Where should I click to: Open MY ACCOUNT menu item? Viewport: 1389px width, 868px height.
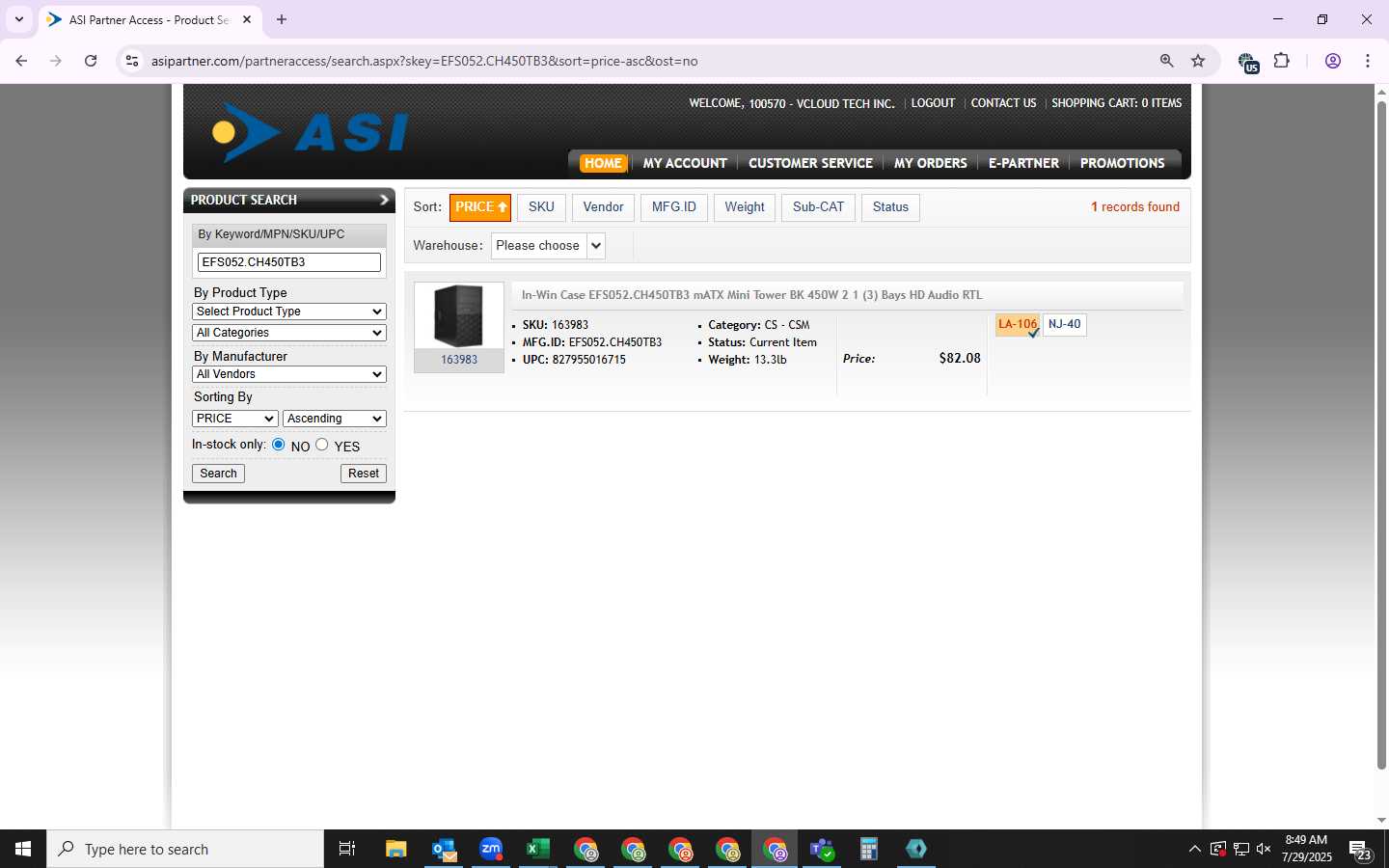click(685, 163)
